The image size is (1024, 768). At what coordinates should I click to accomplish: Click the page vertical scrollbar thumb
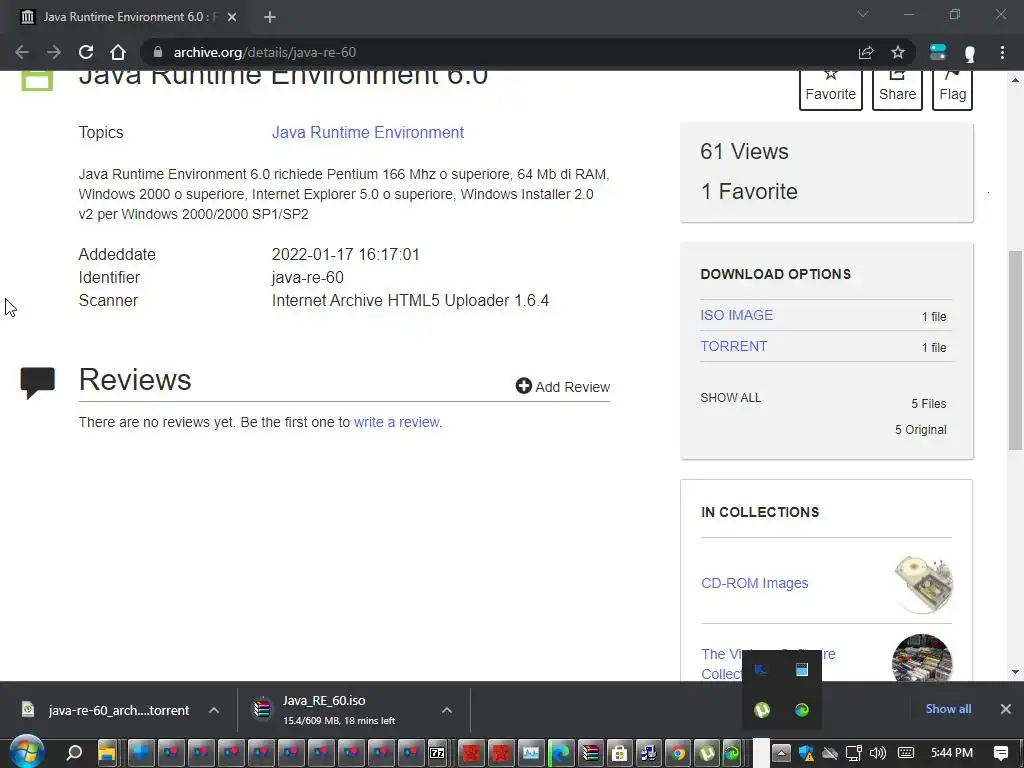(x=1016, y=350)
